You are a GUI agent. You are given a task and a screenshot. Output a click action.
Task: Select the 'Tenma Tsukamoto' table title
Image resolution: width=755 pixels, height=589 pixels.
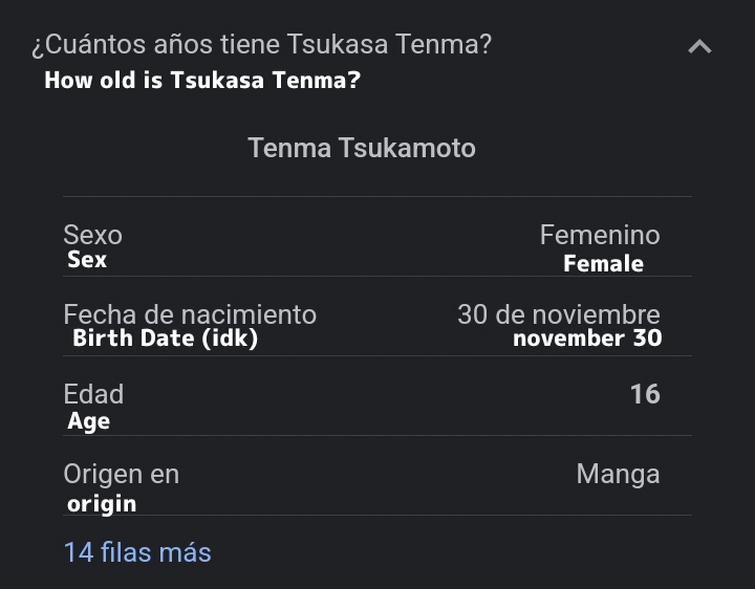pyautogui.click(x=362, y=147)
